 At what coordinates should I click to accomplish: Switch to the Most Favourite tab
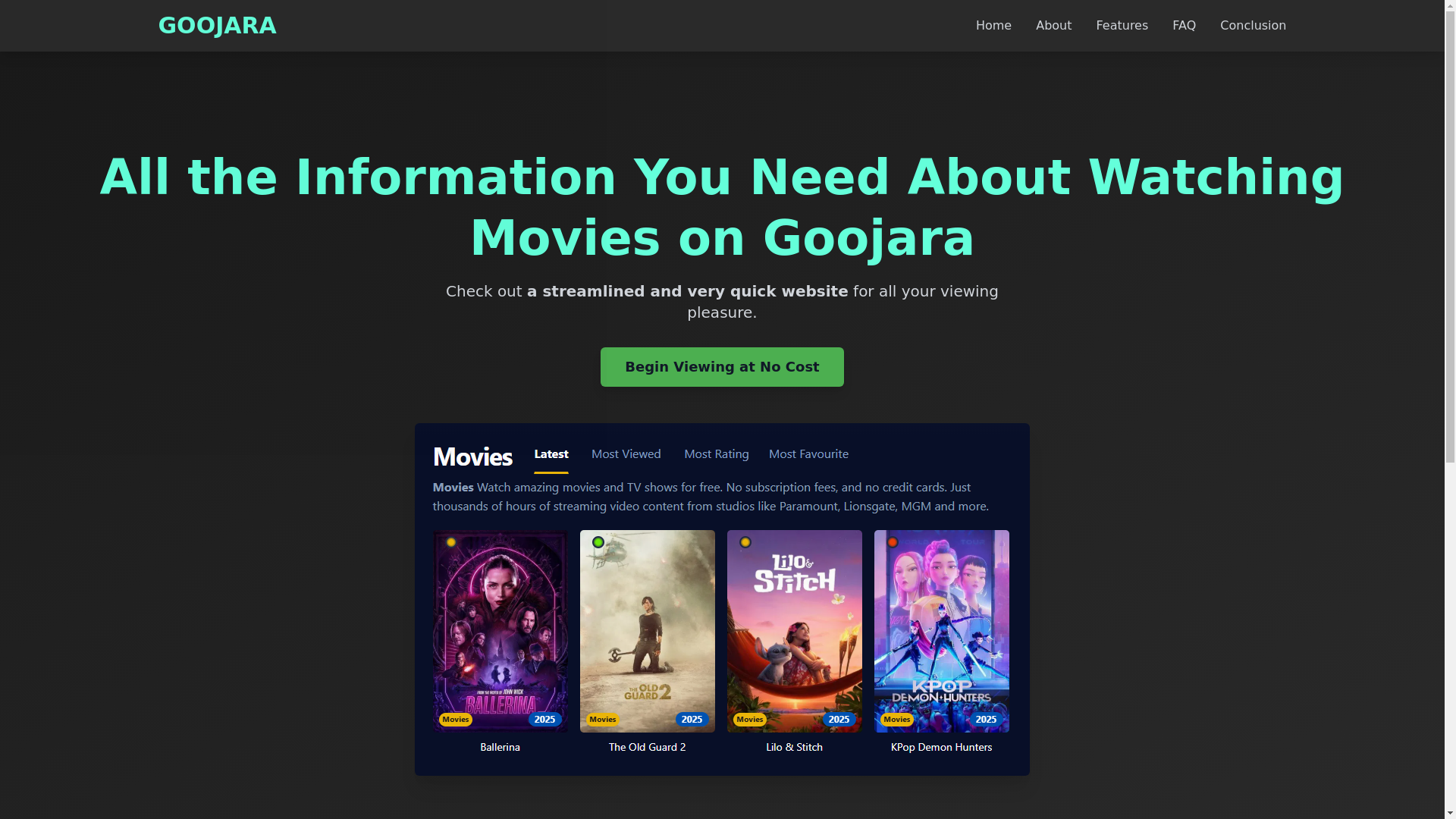808,454
